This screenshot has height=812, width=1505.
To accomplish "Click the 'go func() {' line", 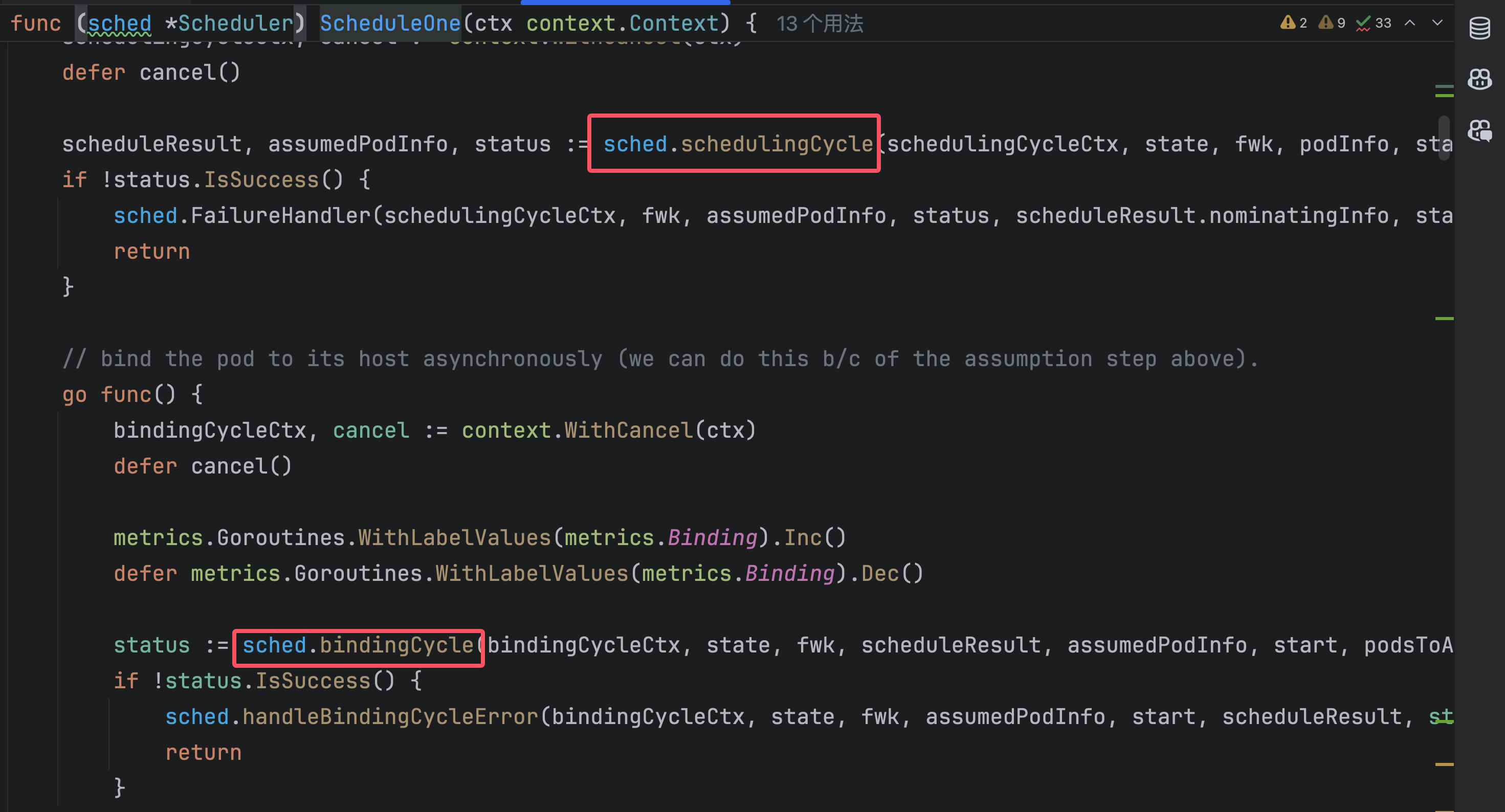I will pos(132,394).
